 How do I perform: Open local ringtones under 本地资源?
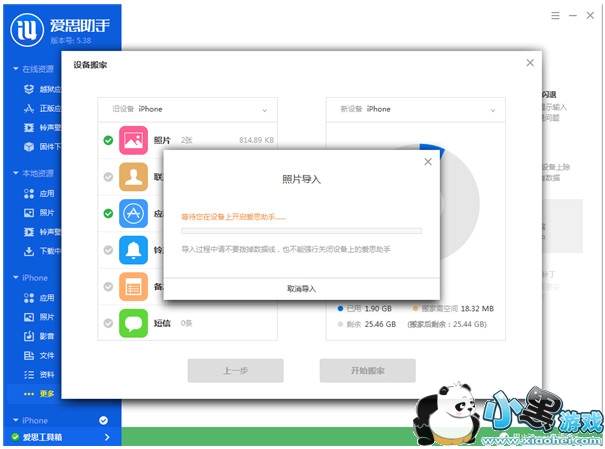click(42, 232)
